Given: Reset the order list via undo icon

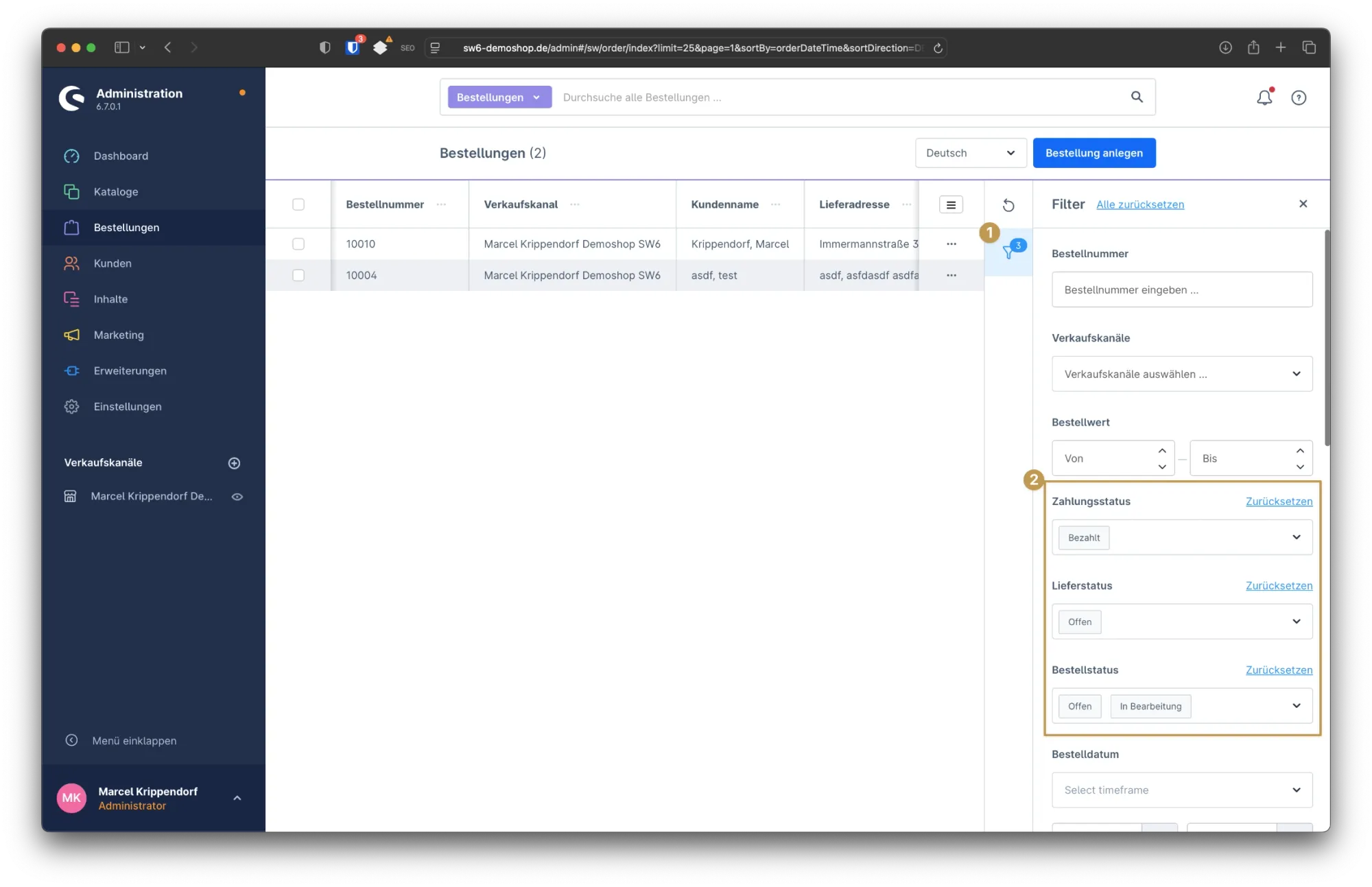Looking at the screenshot, I should tap(1008, 204).
